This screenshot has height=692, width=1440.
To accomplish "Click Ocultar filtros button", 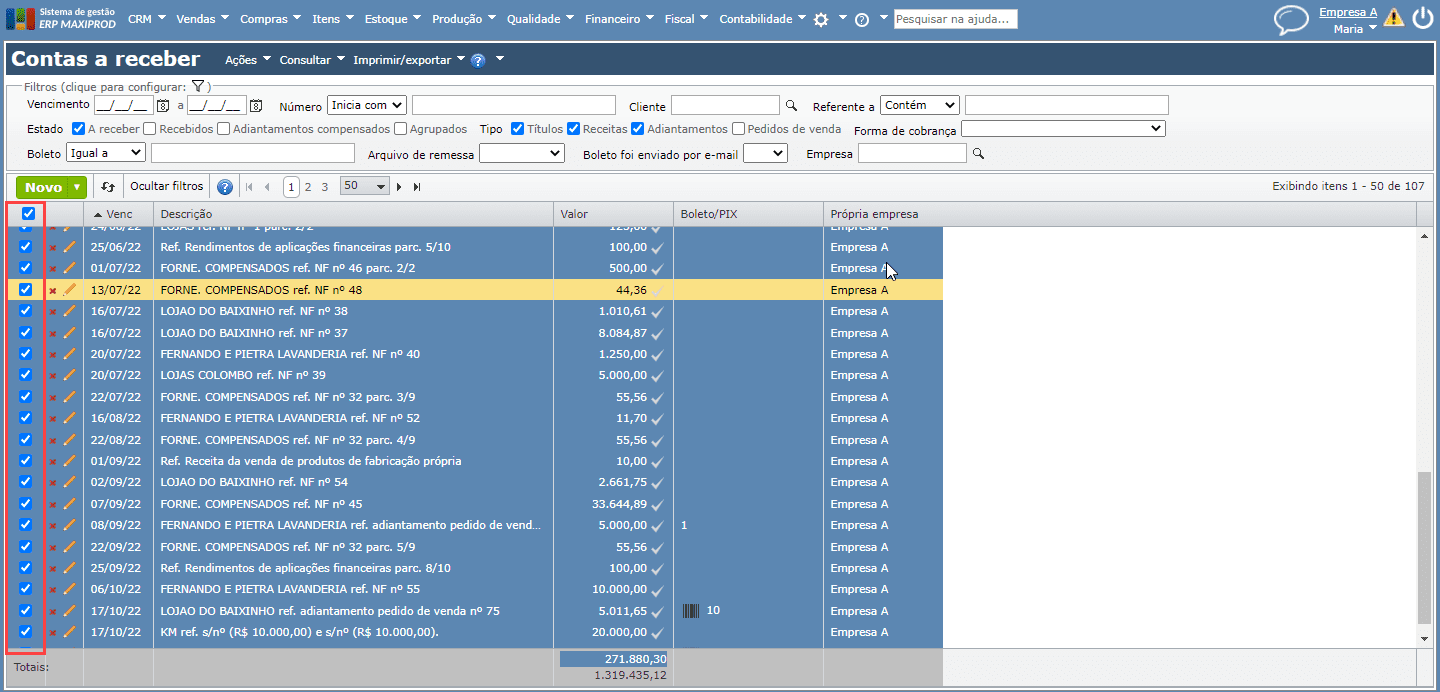I will [x=167, y=187].
